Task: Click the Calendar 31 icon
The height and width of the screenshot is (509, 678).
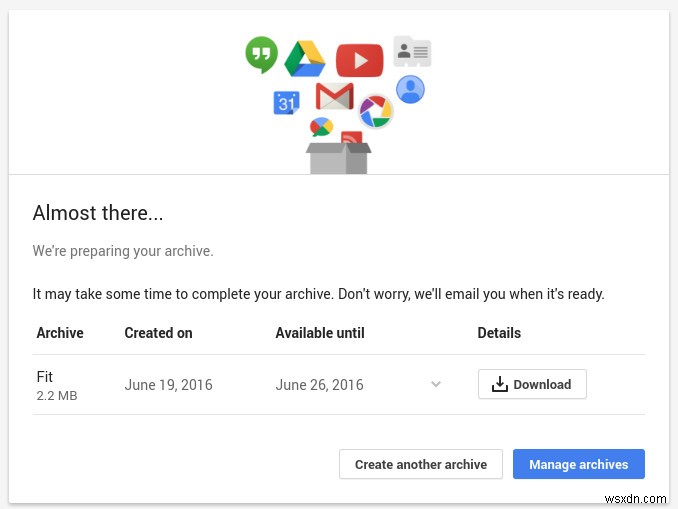Action: click(x=286, y=103)
